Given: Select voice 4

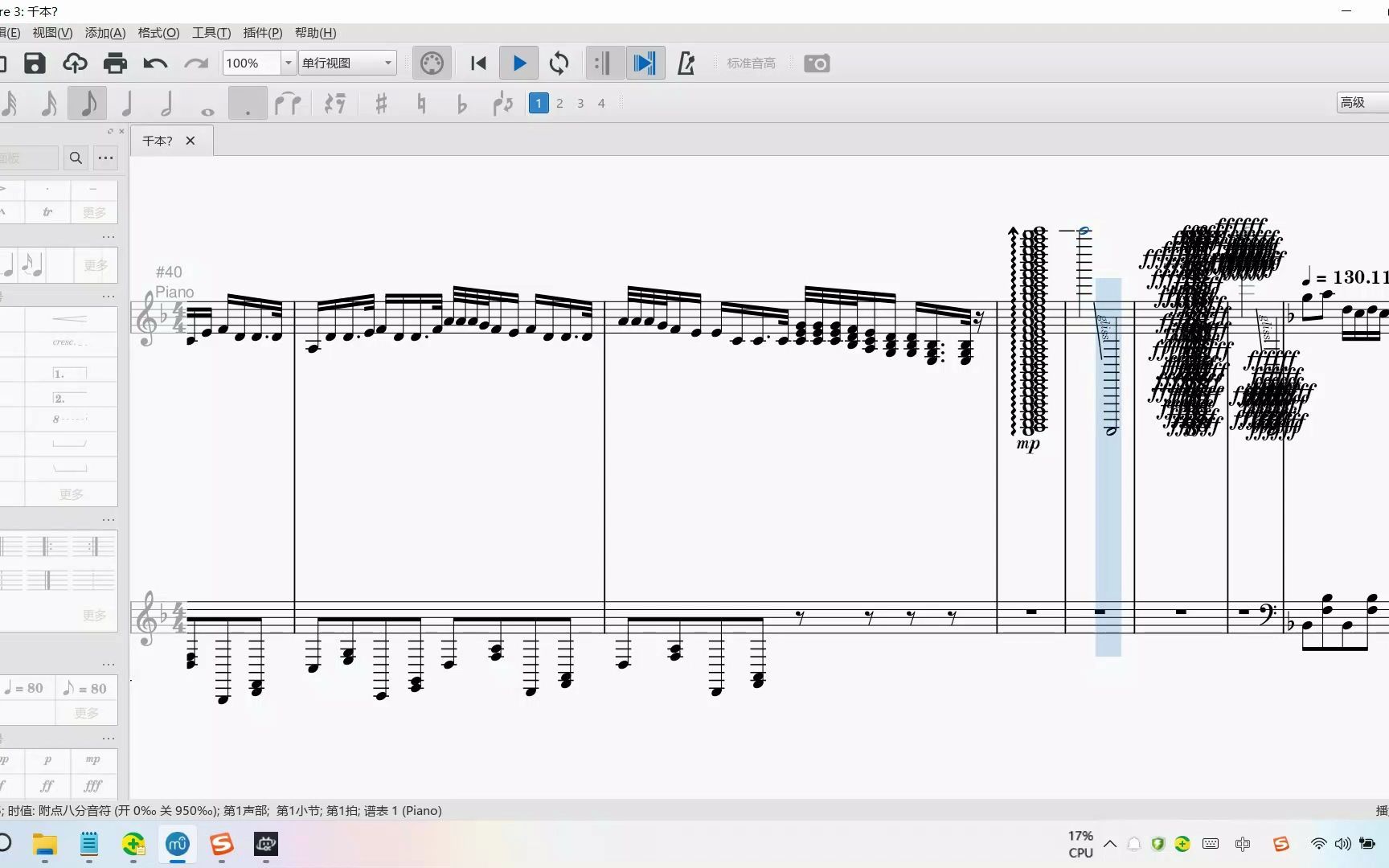Looking at the screenshot, I should point(601,103).
